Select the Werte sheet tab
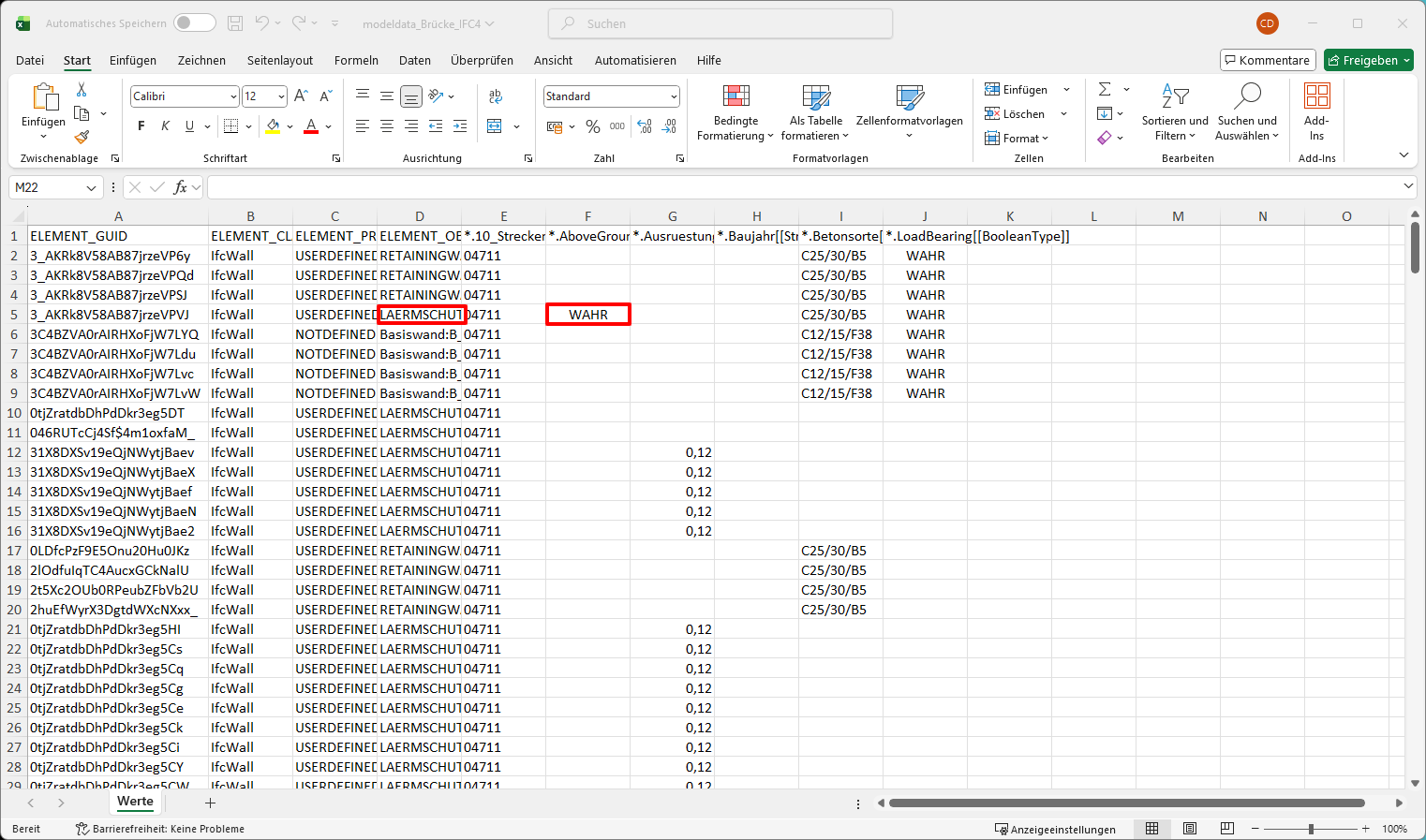Image resolution: width=1426 pixels, height=840 pixels. 135,802
